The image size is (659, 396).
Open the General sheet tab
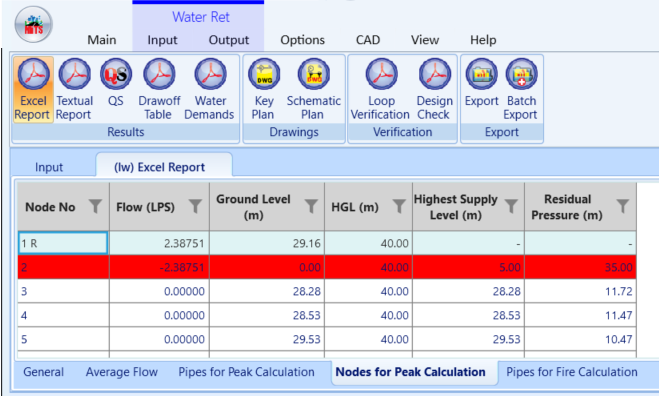(x=43, y=372)
